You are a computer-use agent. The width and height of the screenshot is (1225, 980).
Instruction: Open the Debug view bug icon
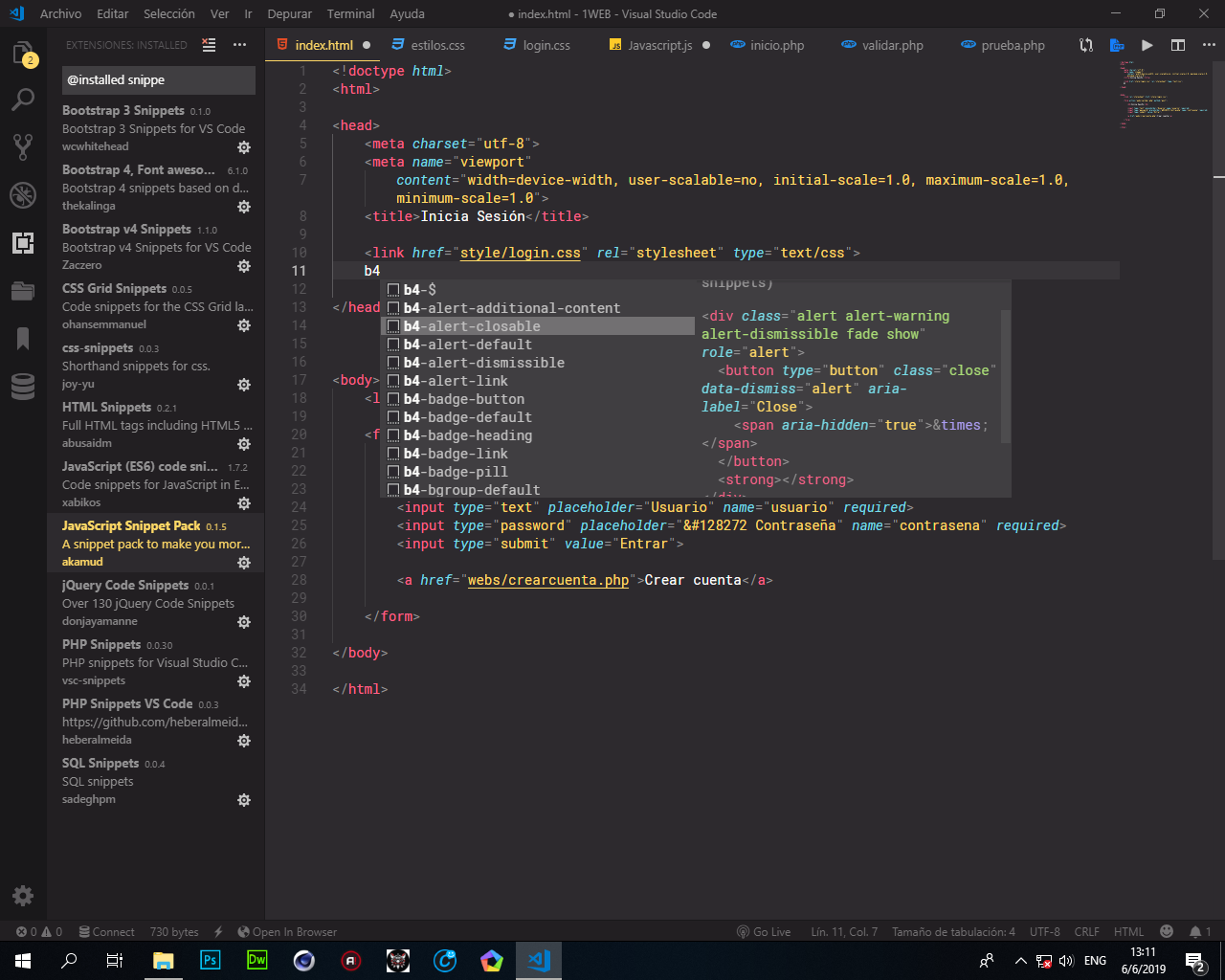coord(23,194)
